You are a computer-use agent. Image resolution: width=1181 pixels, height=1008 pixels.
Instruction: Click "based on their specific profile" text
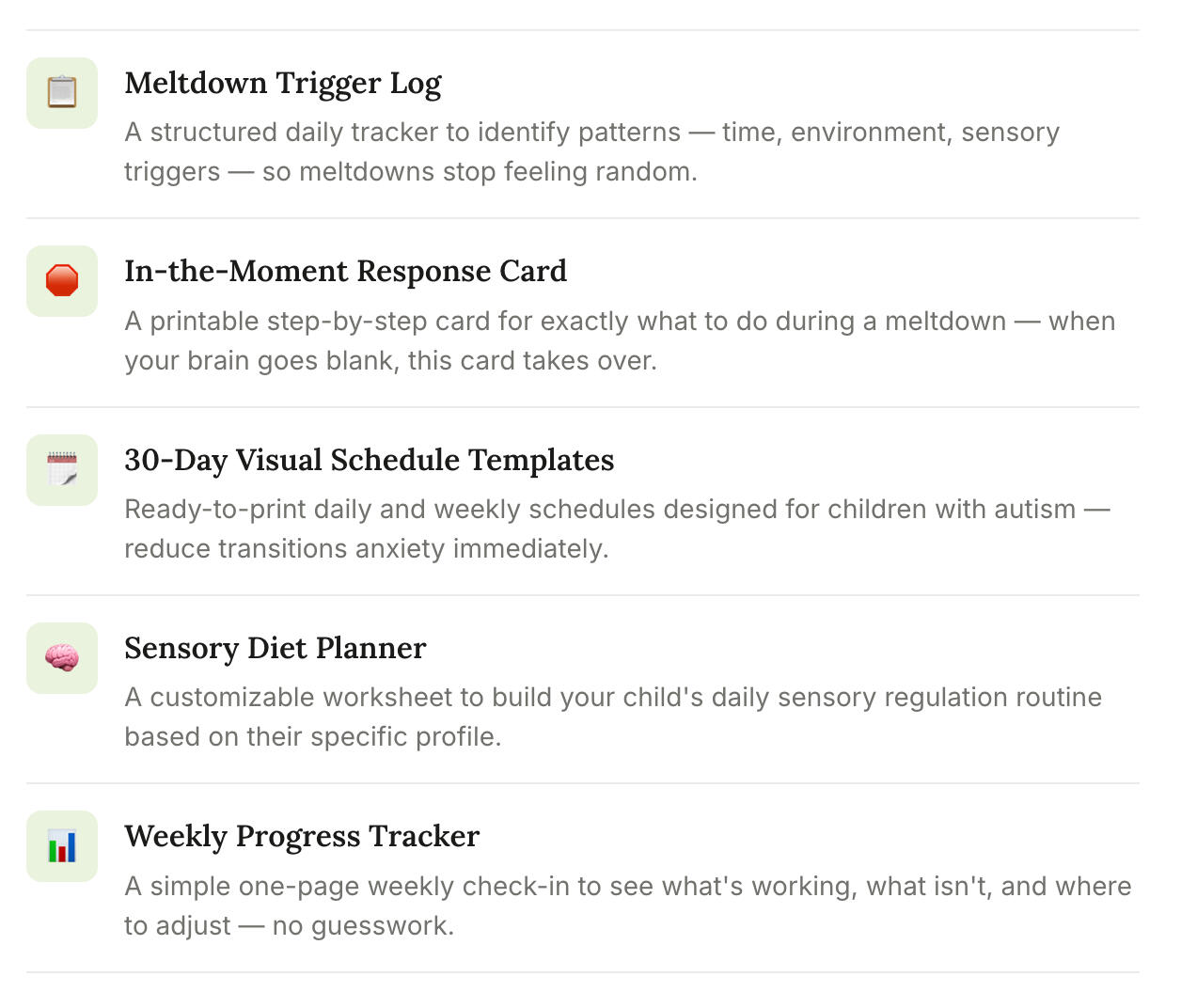(x=312, y=736)
